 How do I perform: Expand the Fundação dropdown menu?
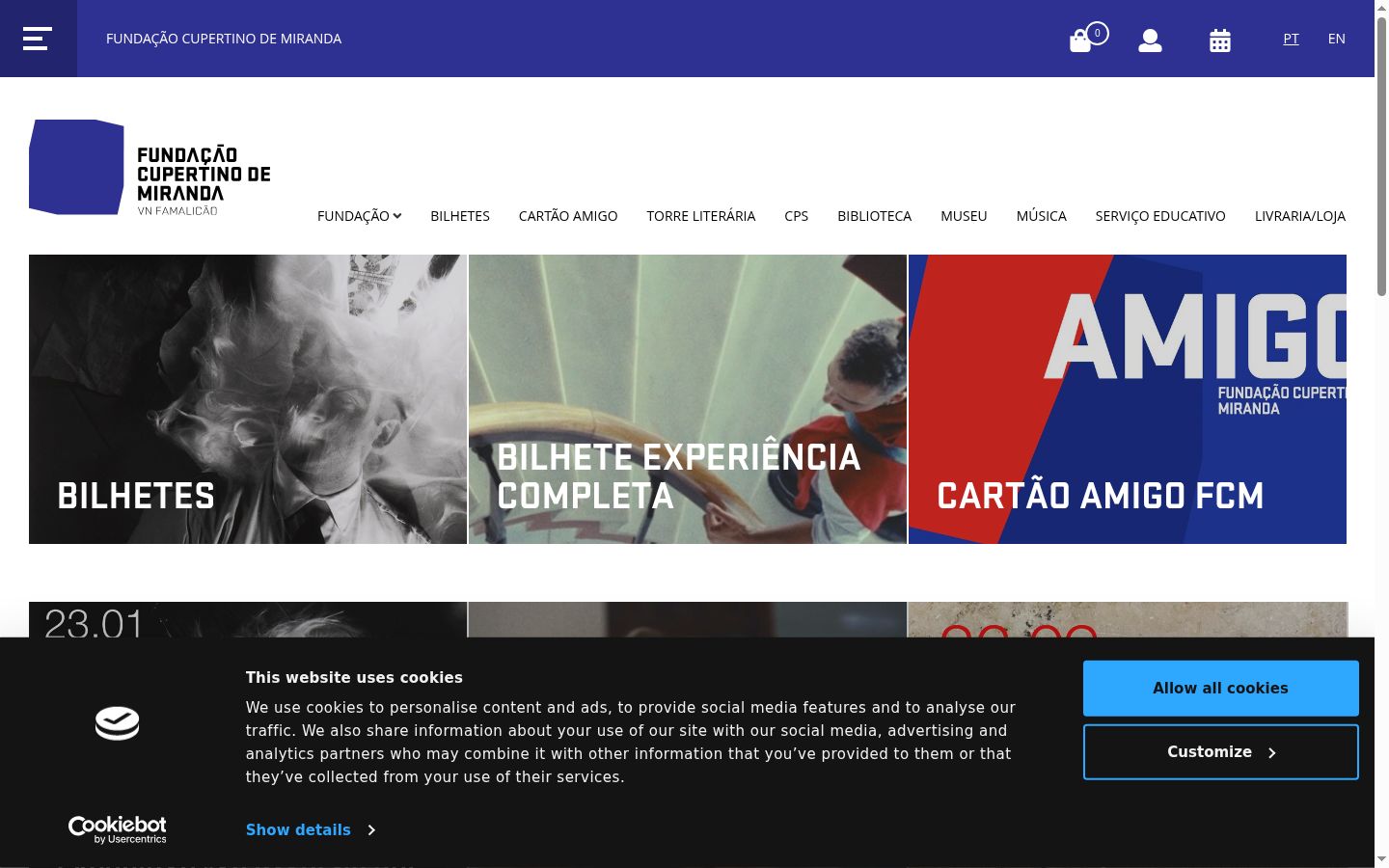[359, 216]
